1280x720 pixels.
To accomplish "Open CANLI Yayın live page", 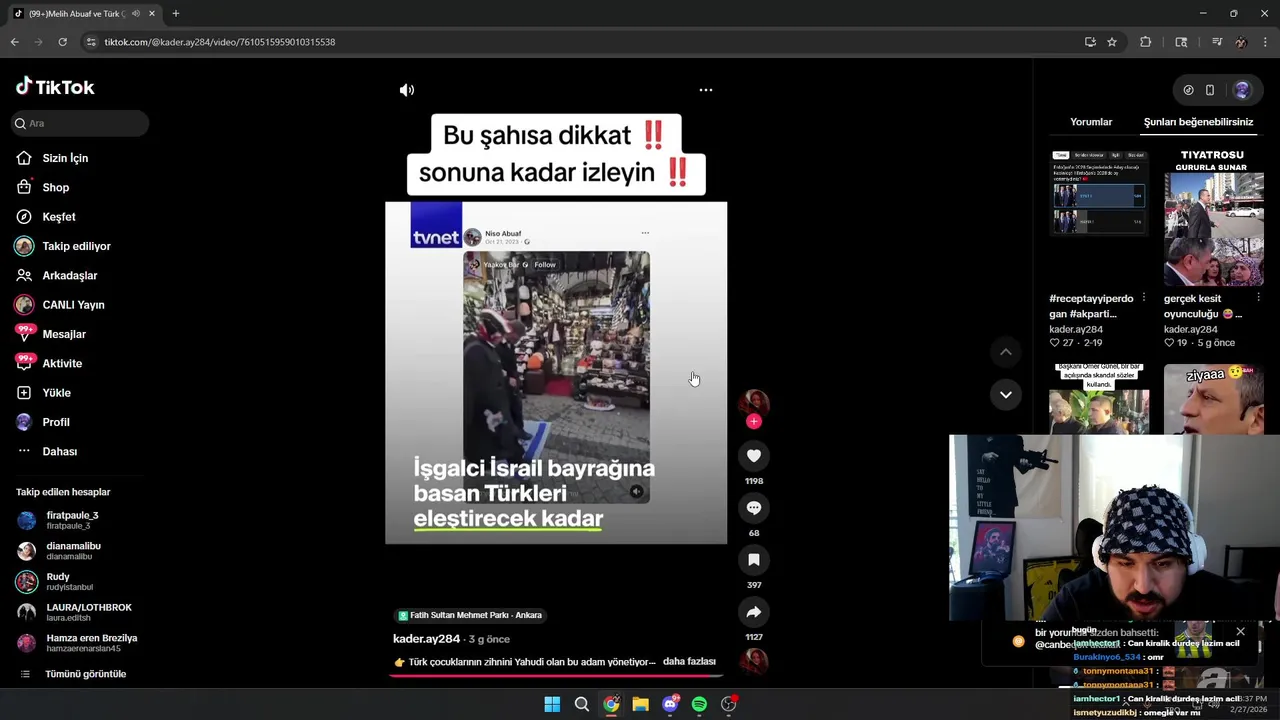I will pyautogui.click(x=73, y=305).
